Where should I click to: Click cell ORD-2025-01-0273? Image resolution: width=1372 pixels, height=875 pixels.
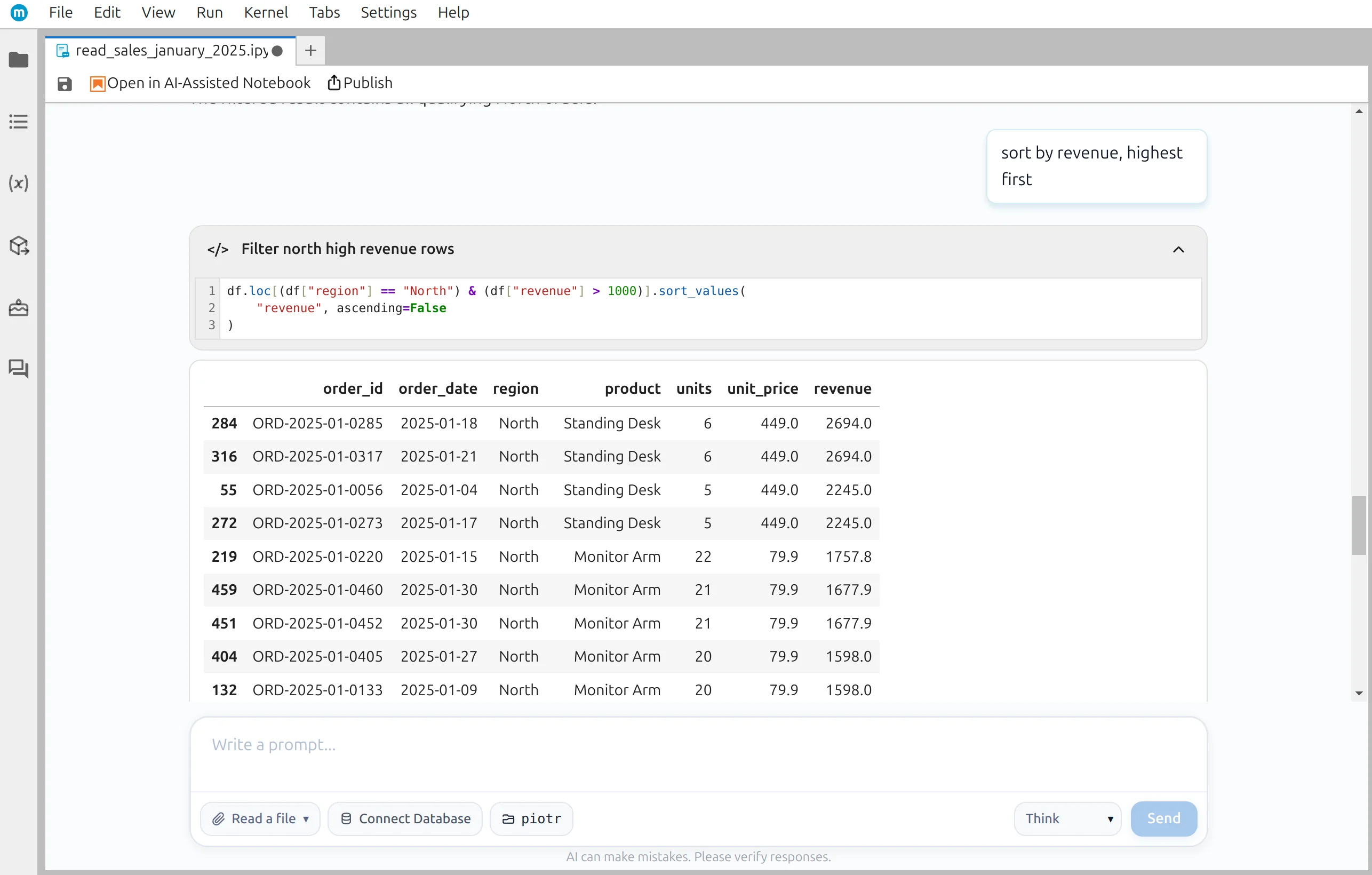317,523
